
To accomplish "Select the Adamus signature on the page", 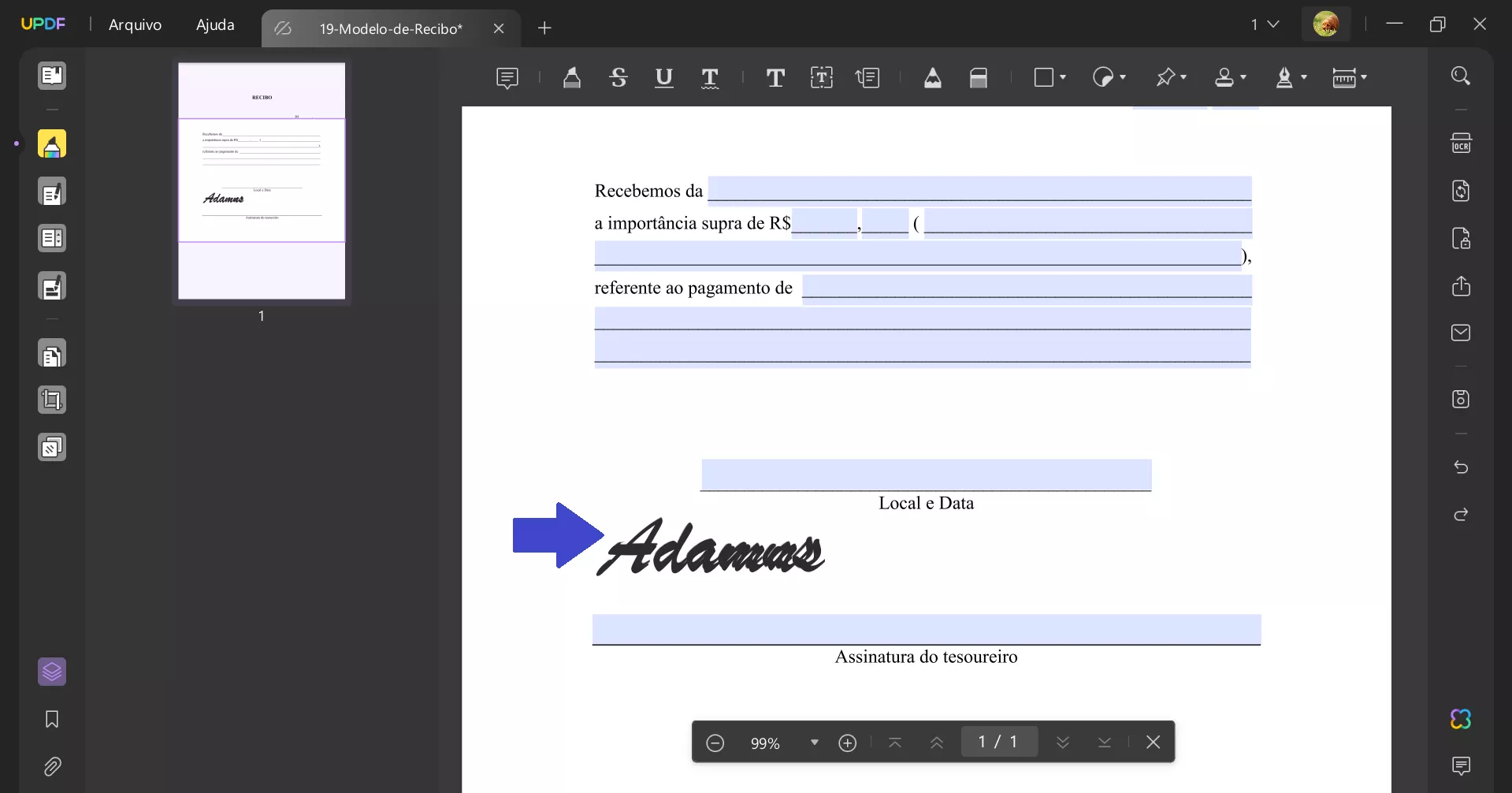I will tap(711, 547).
